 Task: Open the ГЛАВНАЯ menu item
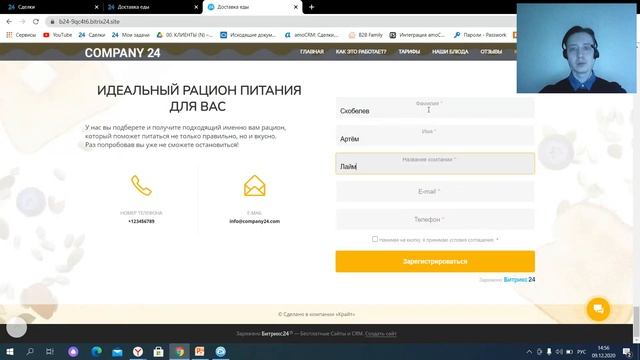tap(312, 52)
